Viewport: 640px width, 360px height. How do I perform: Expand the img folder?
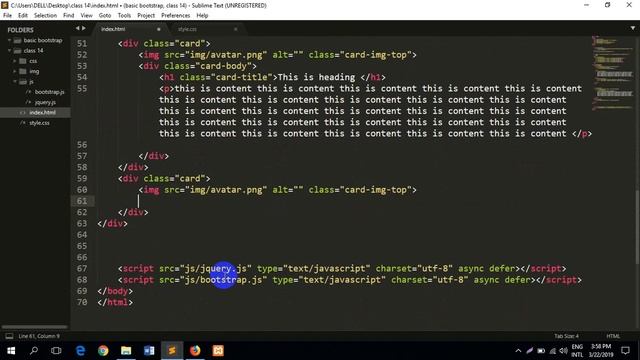pos(15,71)
